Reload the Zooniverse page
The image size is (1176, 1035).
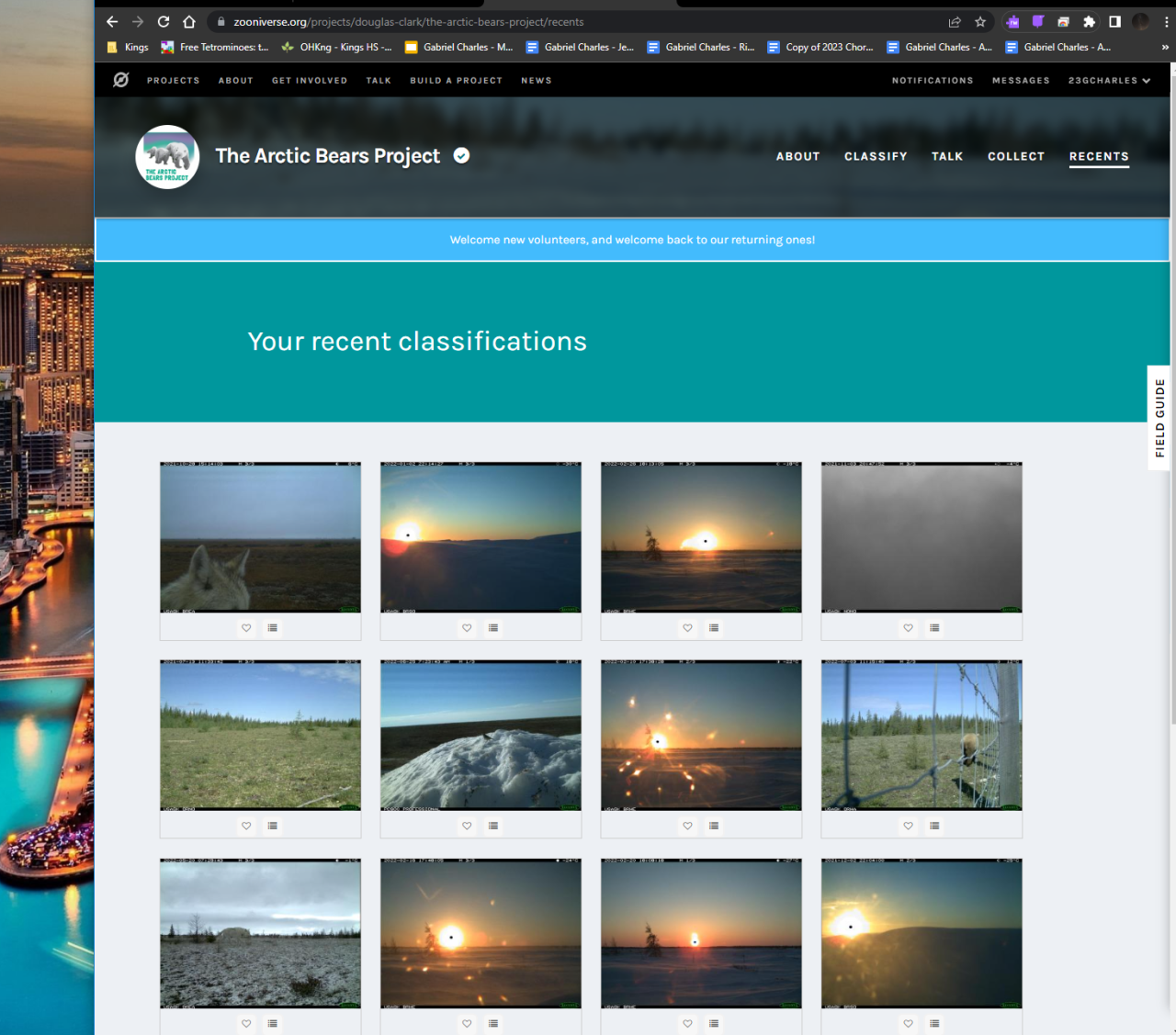164,22
